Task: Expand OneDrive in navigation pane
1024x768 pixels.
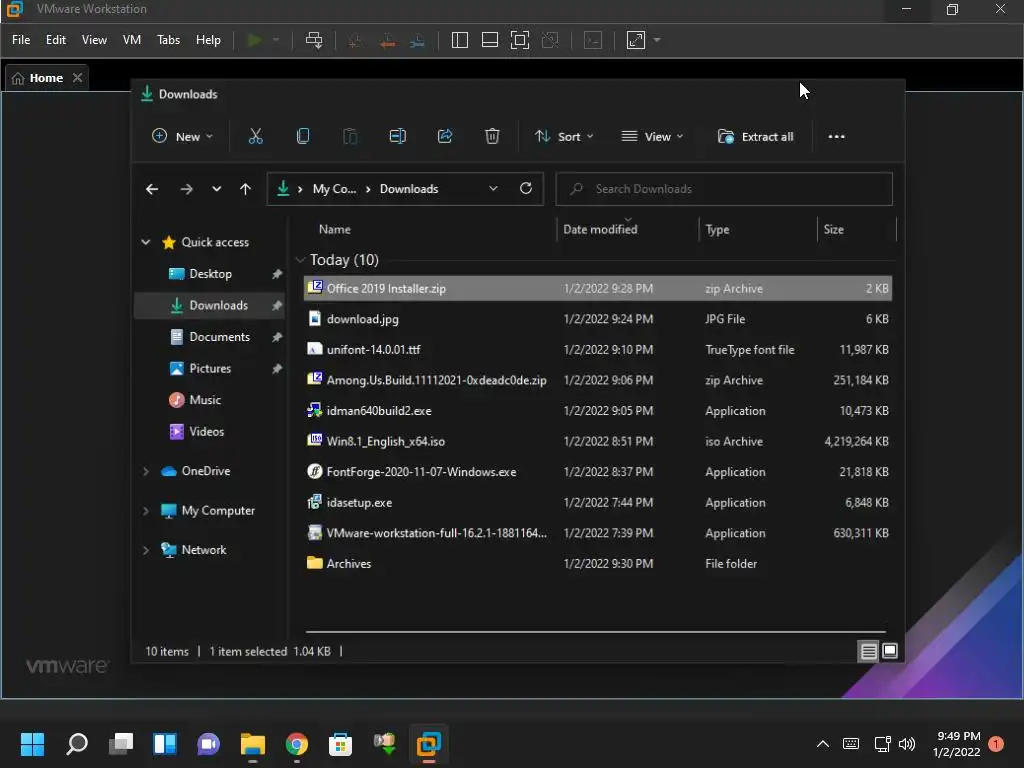Action: click(x=146, y=472)
